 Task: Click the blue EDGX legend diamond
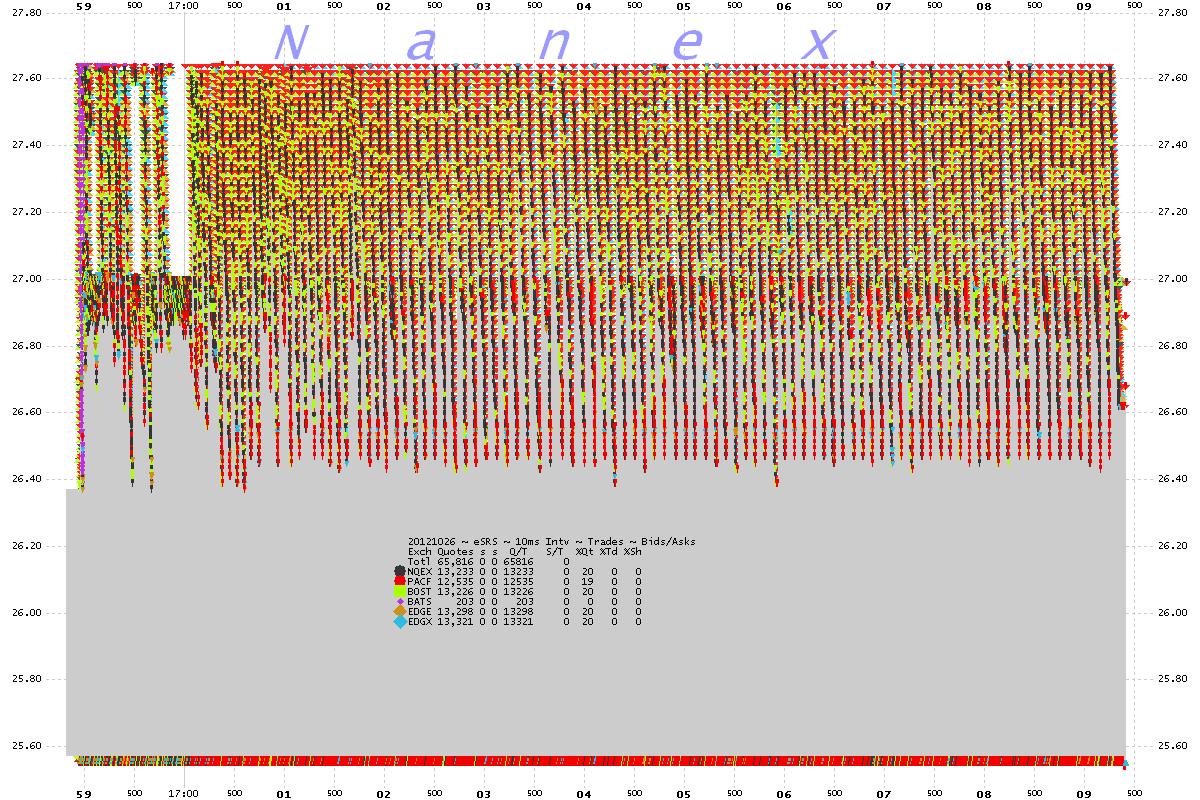click(400, 621)
